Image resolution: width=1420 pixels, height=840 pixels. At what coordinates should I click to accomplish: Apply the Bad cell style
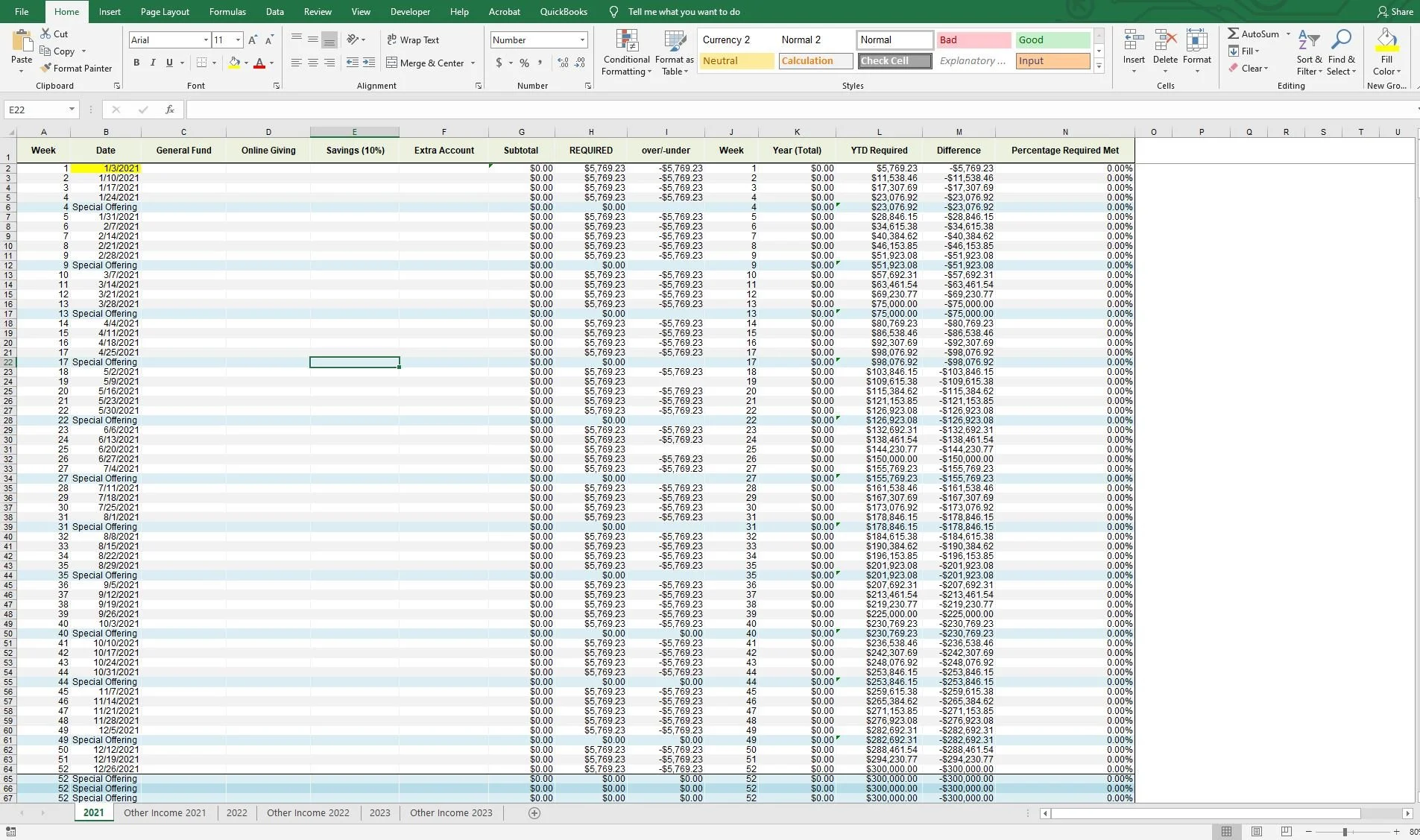[974, 40]
